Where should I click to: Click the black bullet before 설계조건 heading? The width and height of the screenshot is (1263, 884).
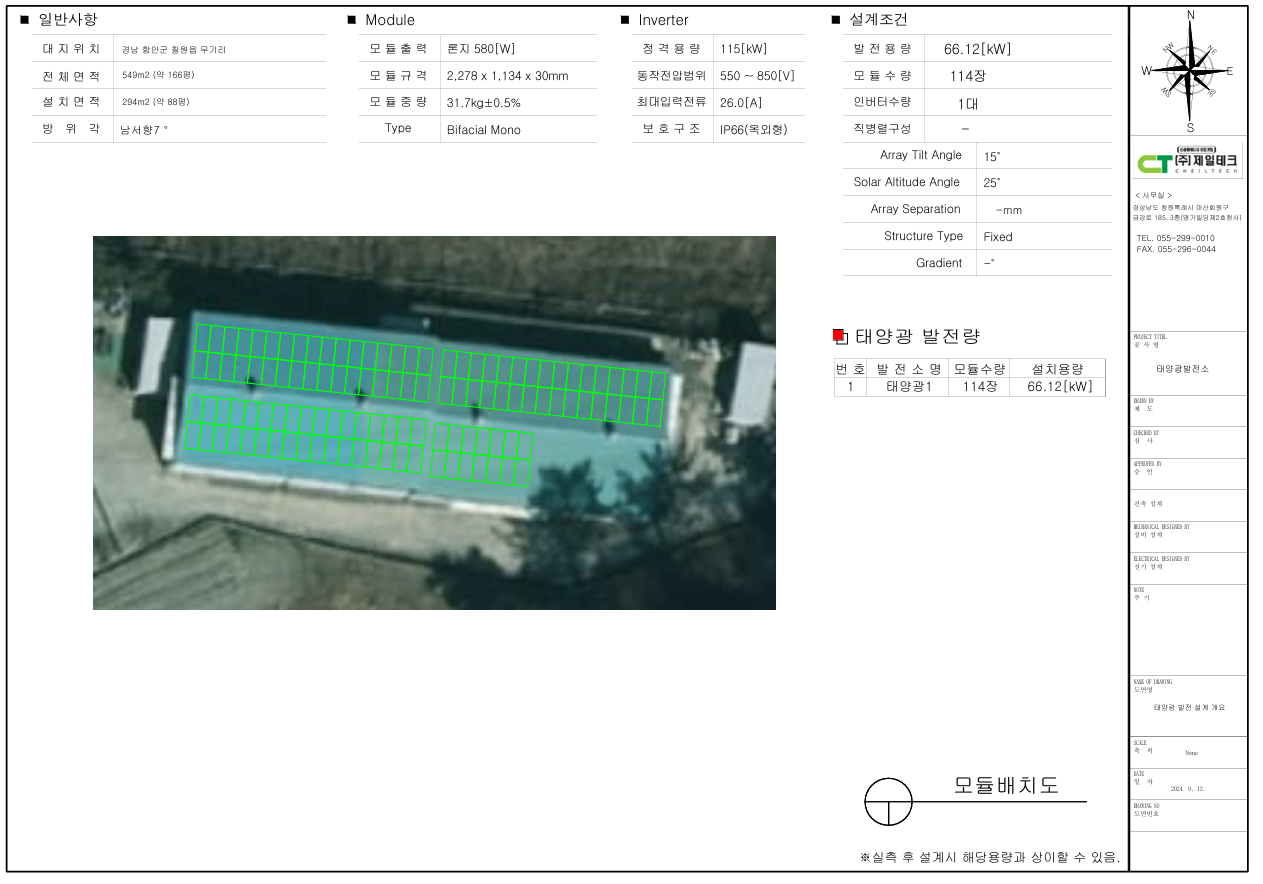pyautogui.click(x=836, y=20)
